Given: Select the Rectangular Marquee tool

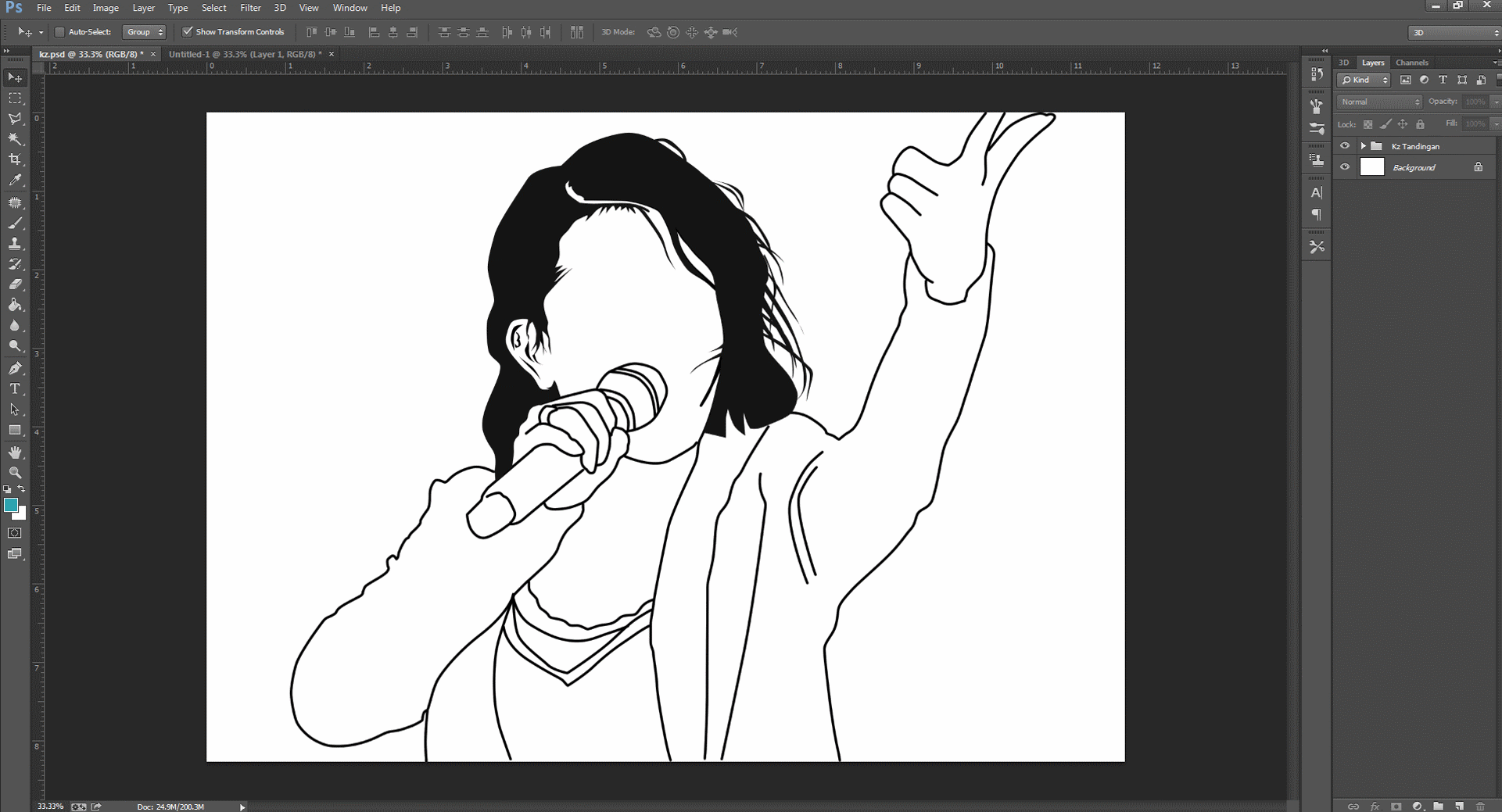Looking at the screenshot, I should pos(15,98).
